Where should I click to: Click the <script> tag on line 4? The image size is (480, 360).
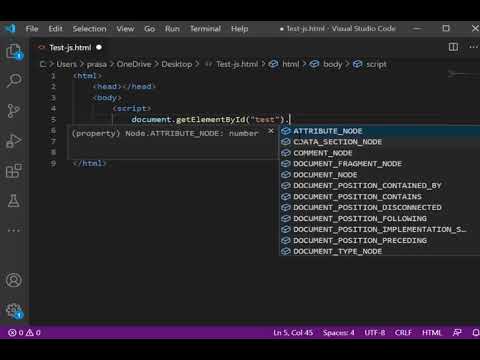(x=132, y=108)
